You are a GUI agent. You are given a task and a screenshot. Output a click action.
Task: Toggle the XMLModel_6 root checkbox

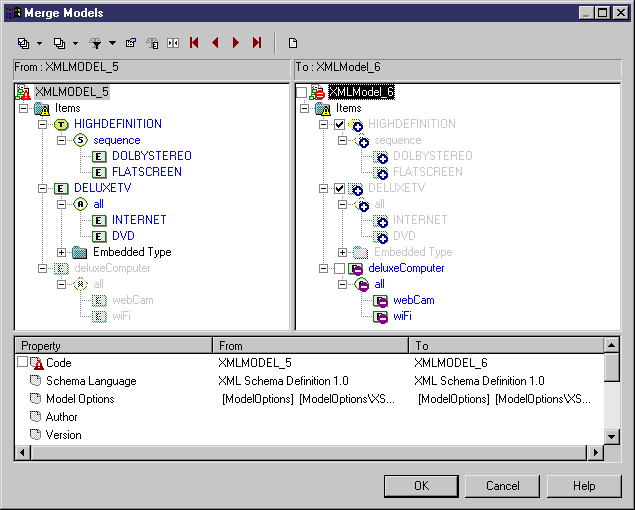(301, 92)
